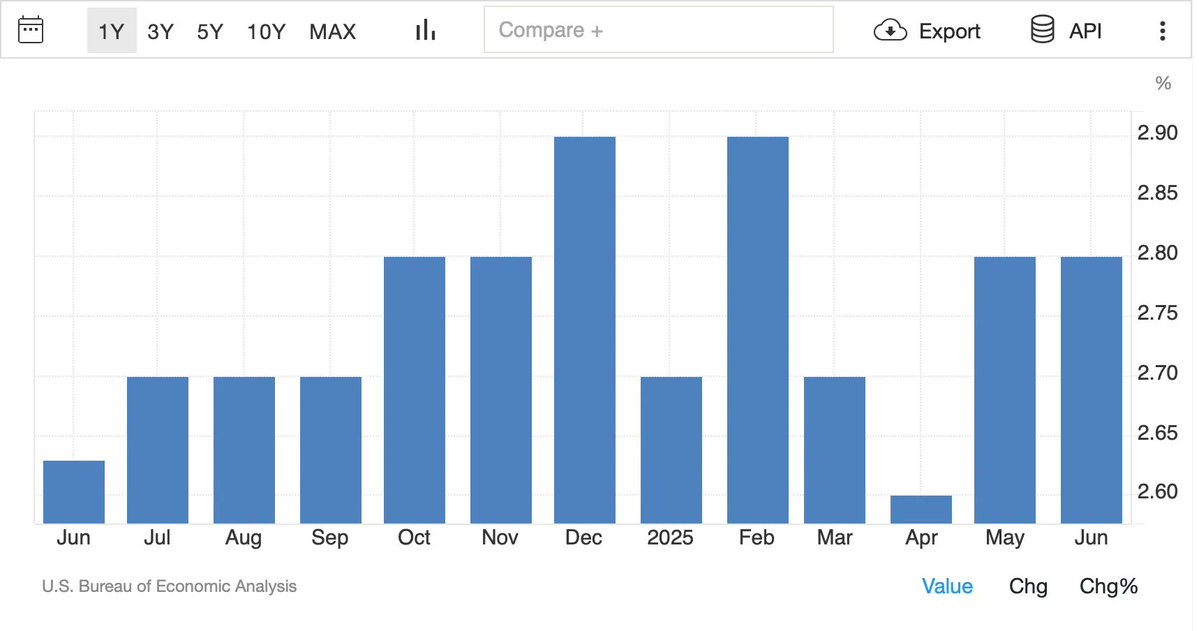Click the 2.65 y-axis label

[1157, 433]
